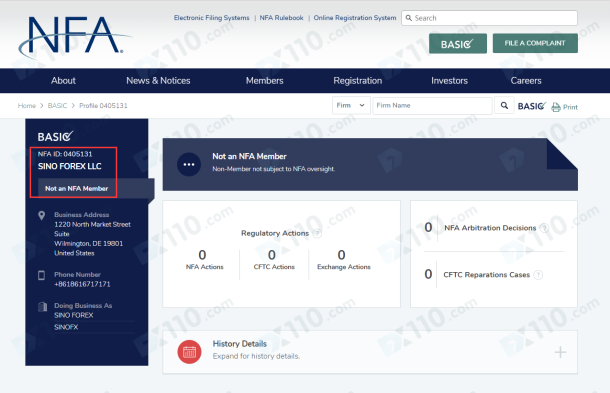Focus the Firm Name input field

click(432, 105)
